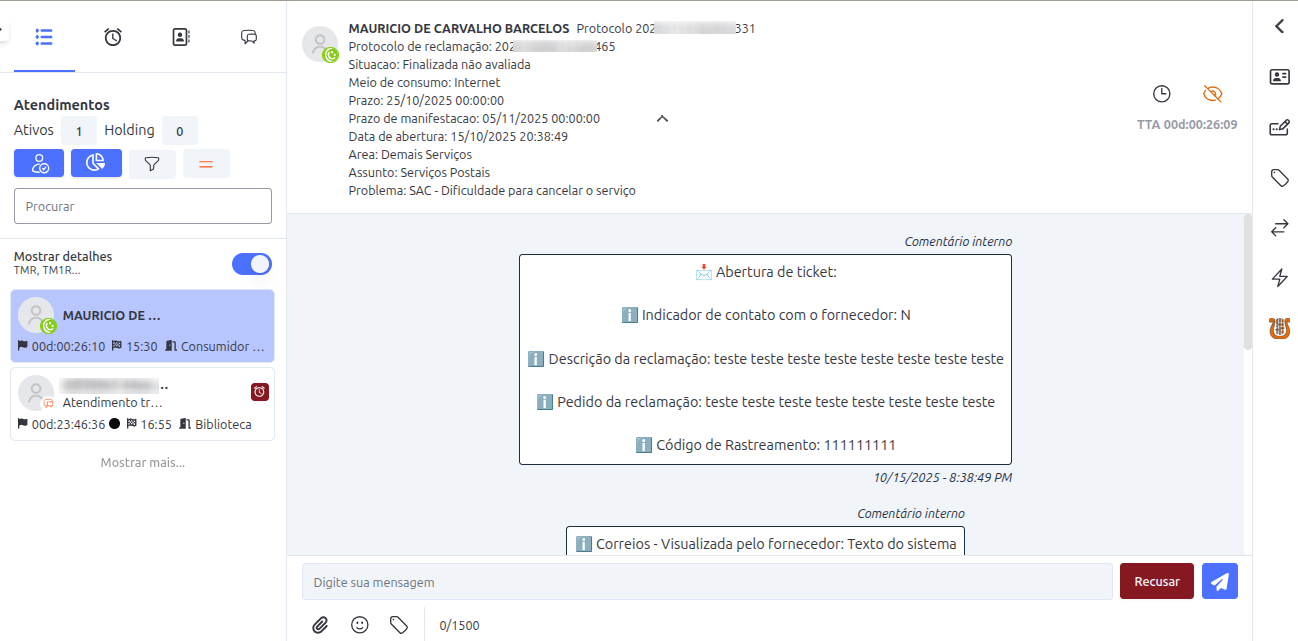
Task: Click the lightning bolt icon in right sidebar
Action: 1279,278
